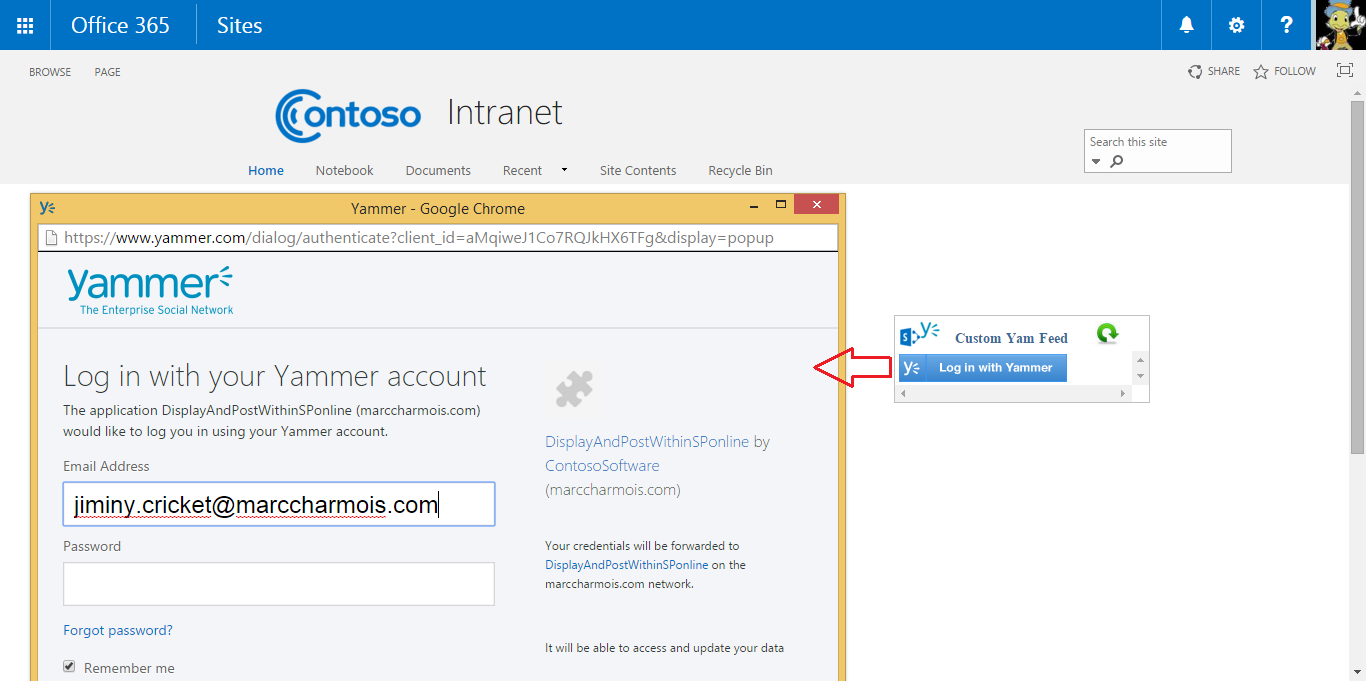
Task: Click web part scroll right arrow
Action: (x=1124, y=394)
